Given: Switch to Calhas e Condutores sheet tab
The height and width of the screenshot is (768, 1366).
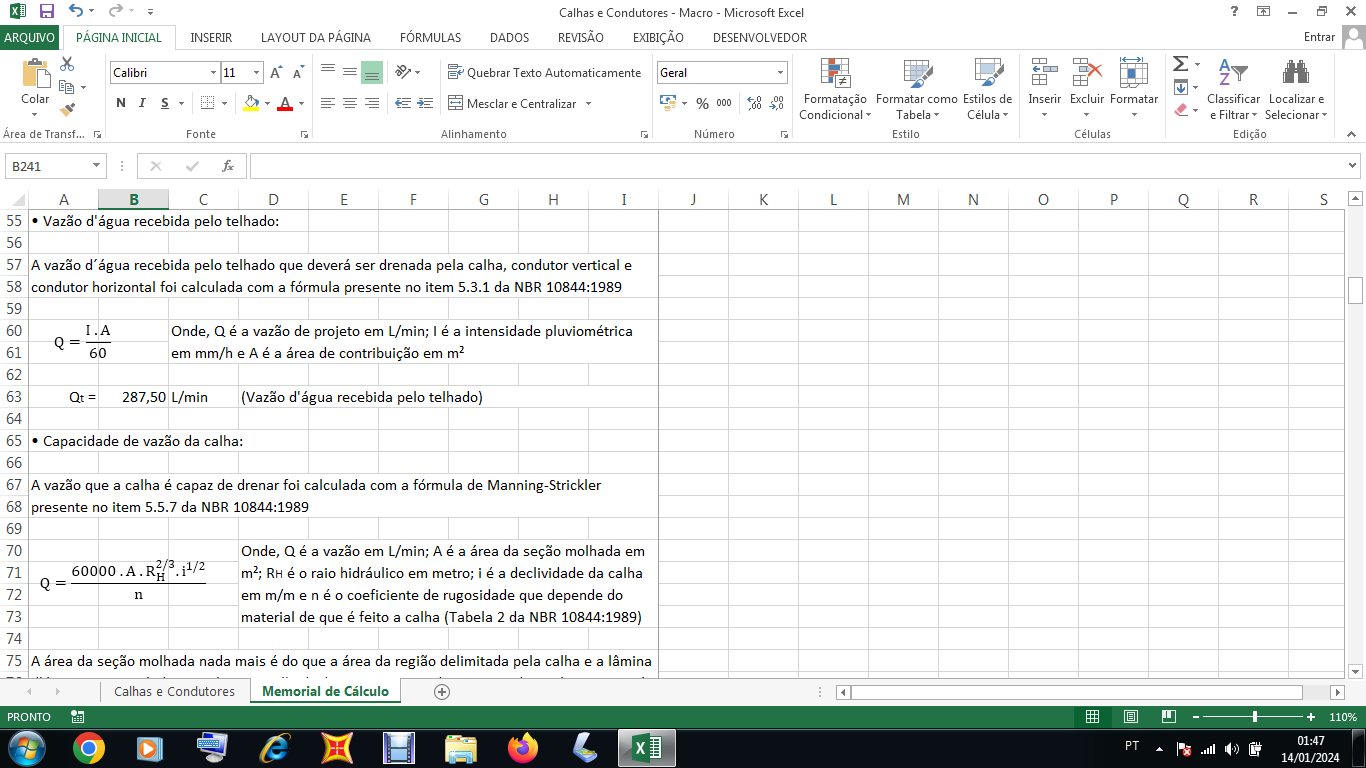Looking at the screenshot, I should point(174,691).
